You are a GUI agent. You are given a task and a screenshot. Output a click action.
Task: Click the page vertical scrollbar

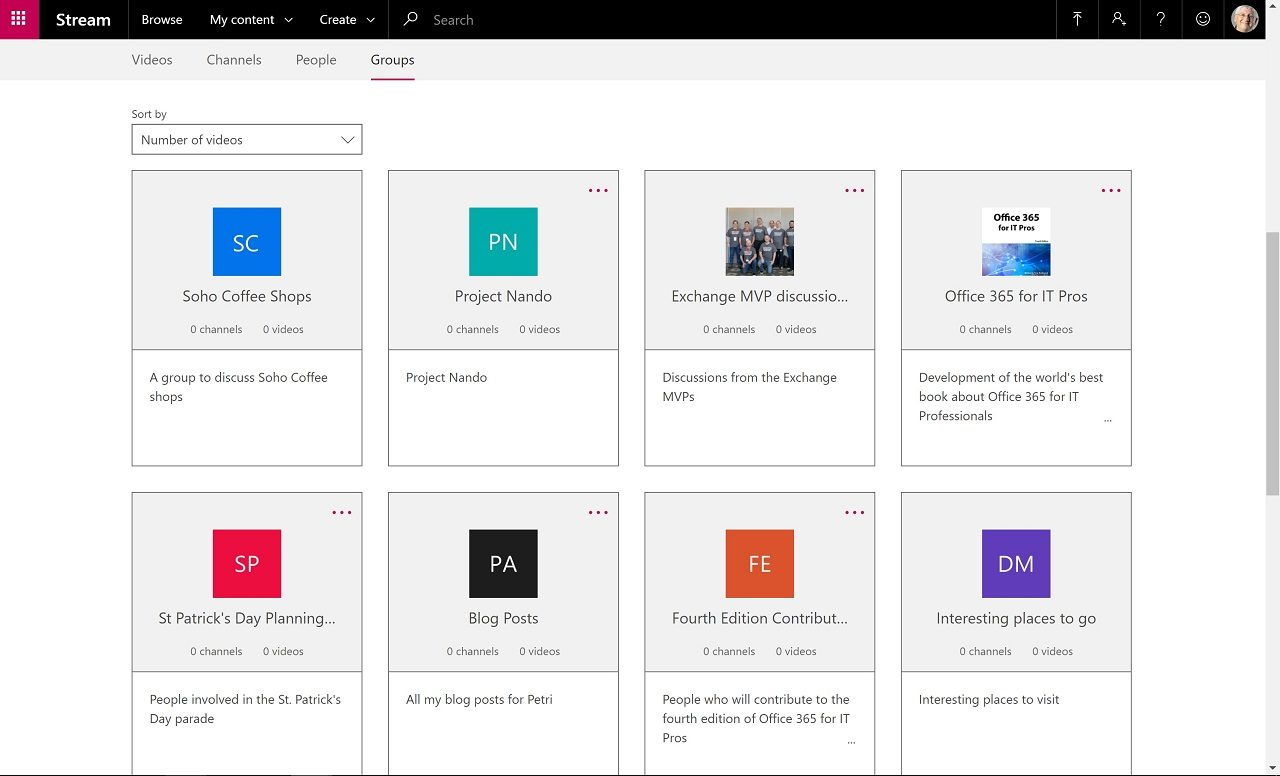tap(1272, 362)
